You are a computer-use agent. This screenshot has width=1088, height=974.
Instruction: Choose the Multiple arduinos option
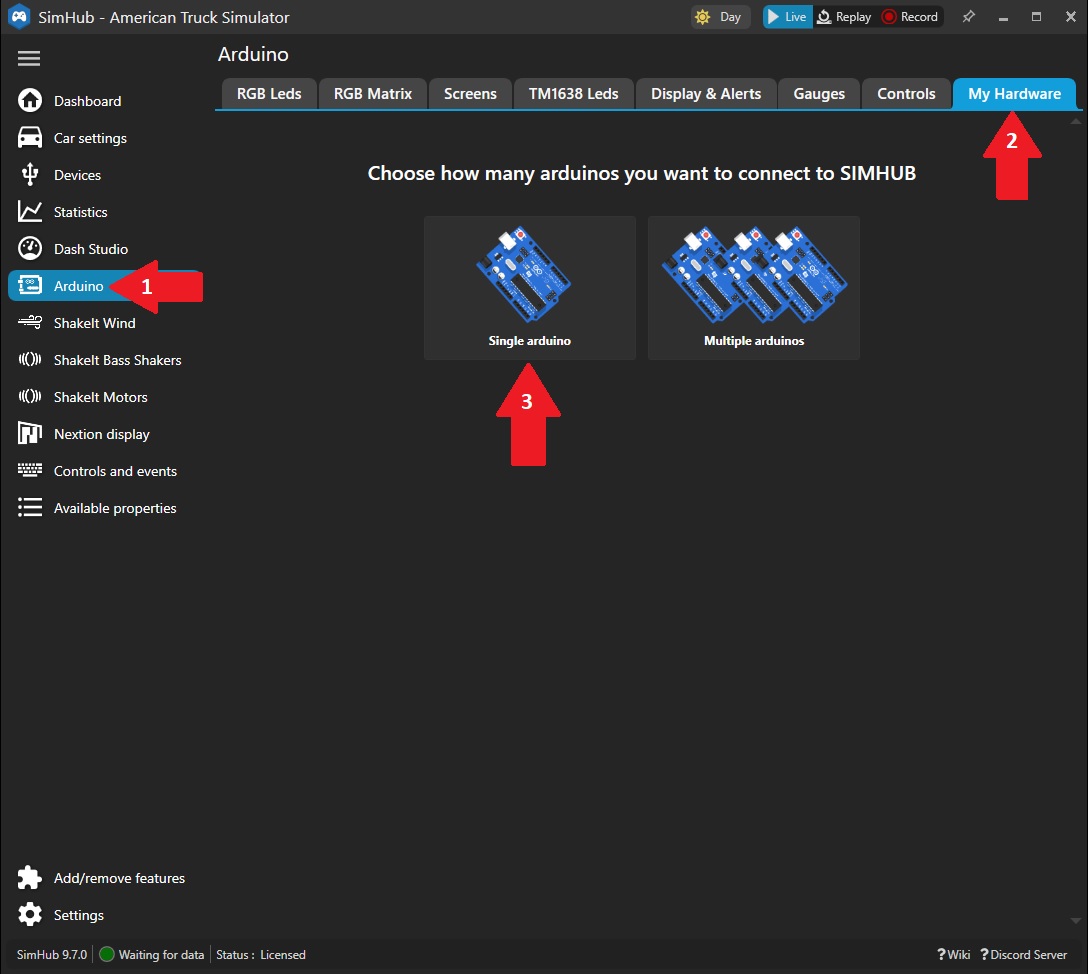click(754, 287)
